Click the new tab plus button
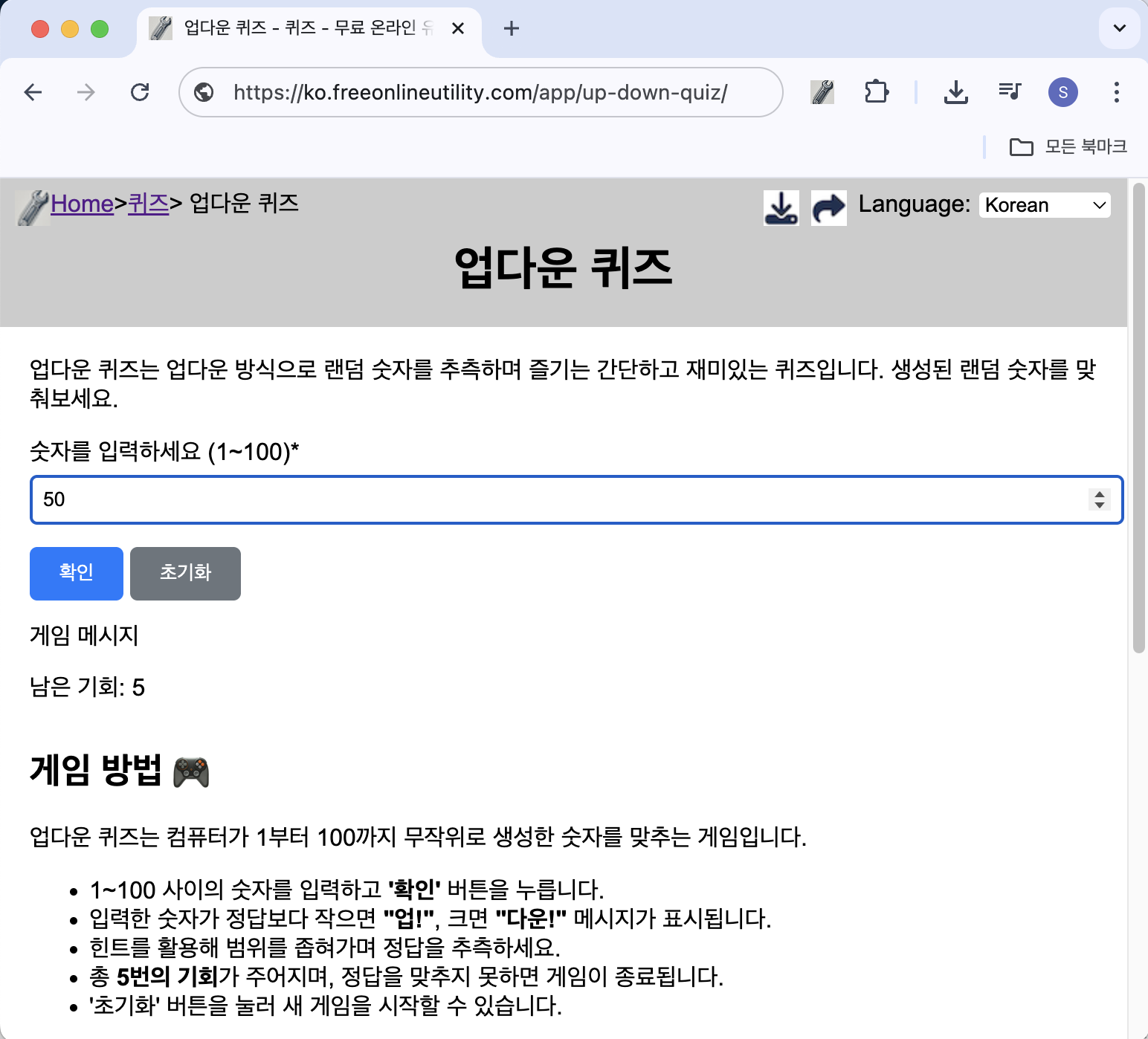The image size is (1148, 1039). [x=511, y=28]
